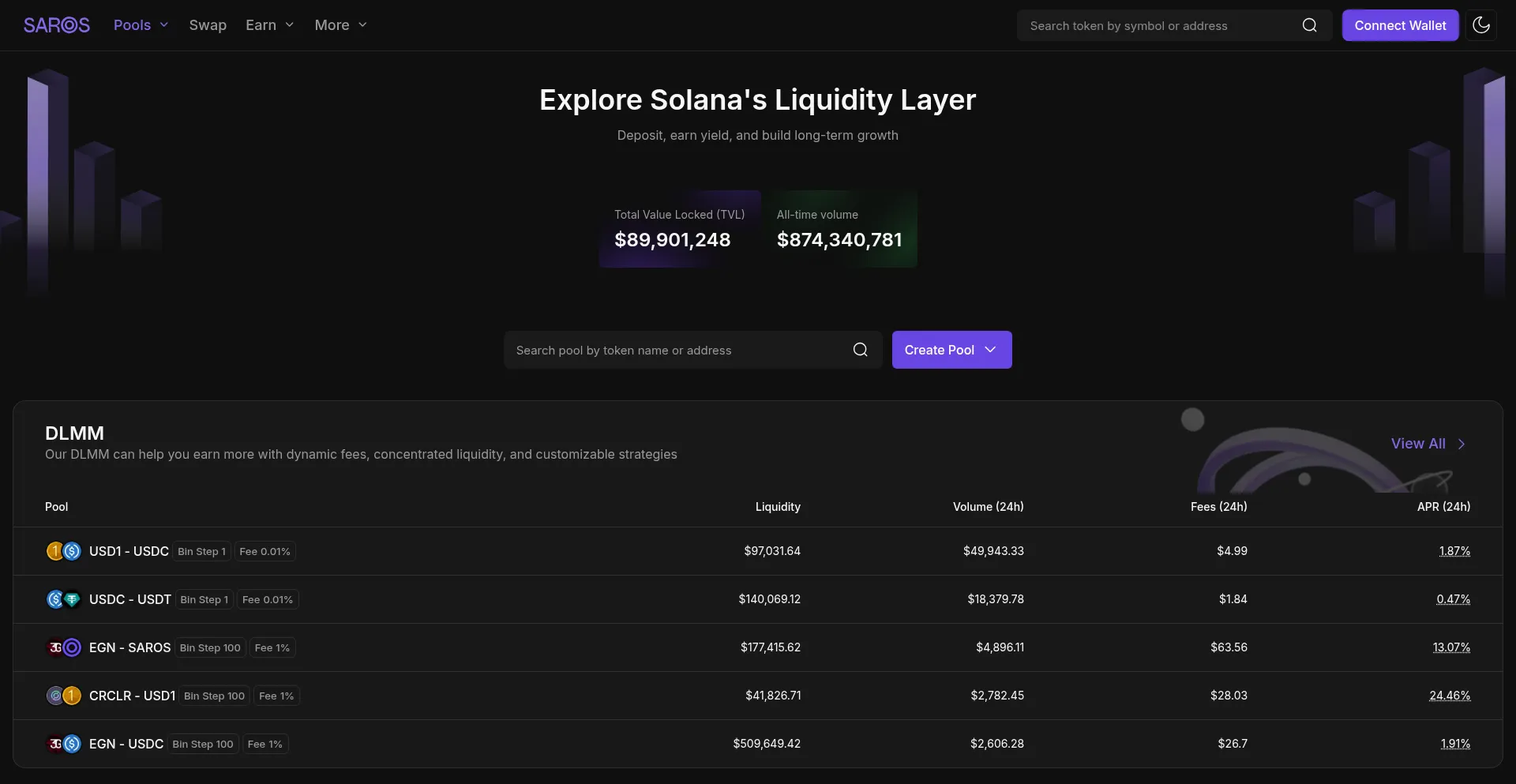
Task: Open the Create Pool dropdown
Action: (951, 350)
